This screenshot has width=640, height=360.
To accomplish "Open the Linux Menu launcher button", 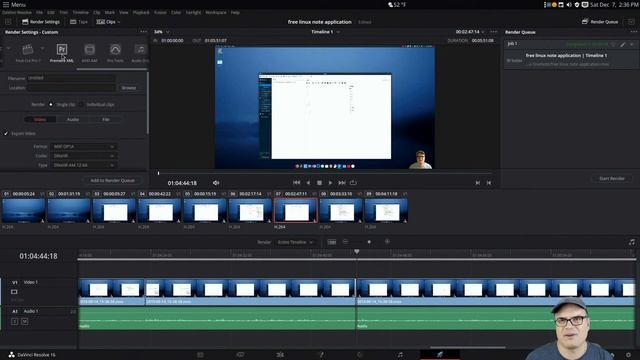I will click(15, 4).
